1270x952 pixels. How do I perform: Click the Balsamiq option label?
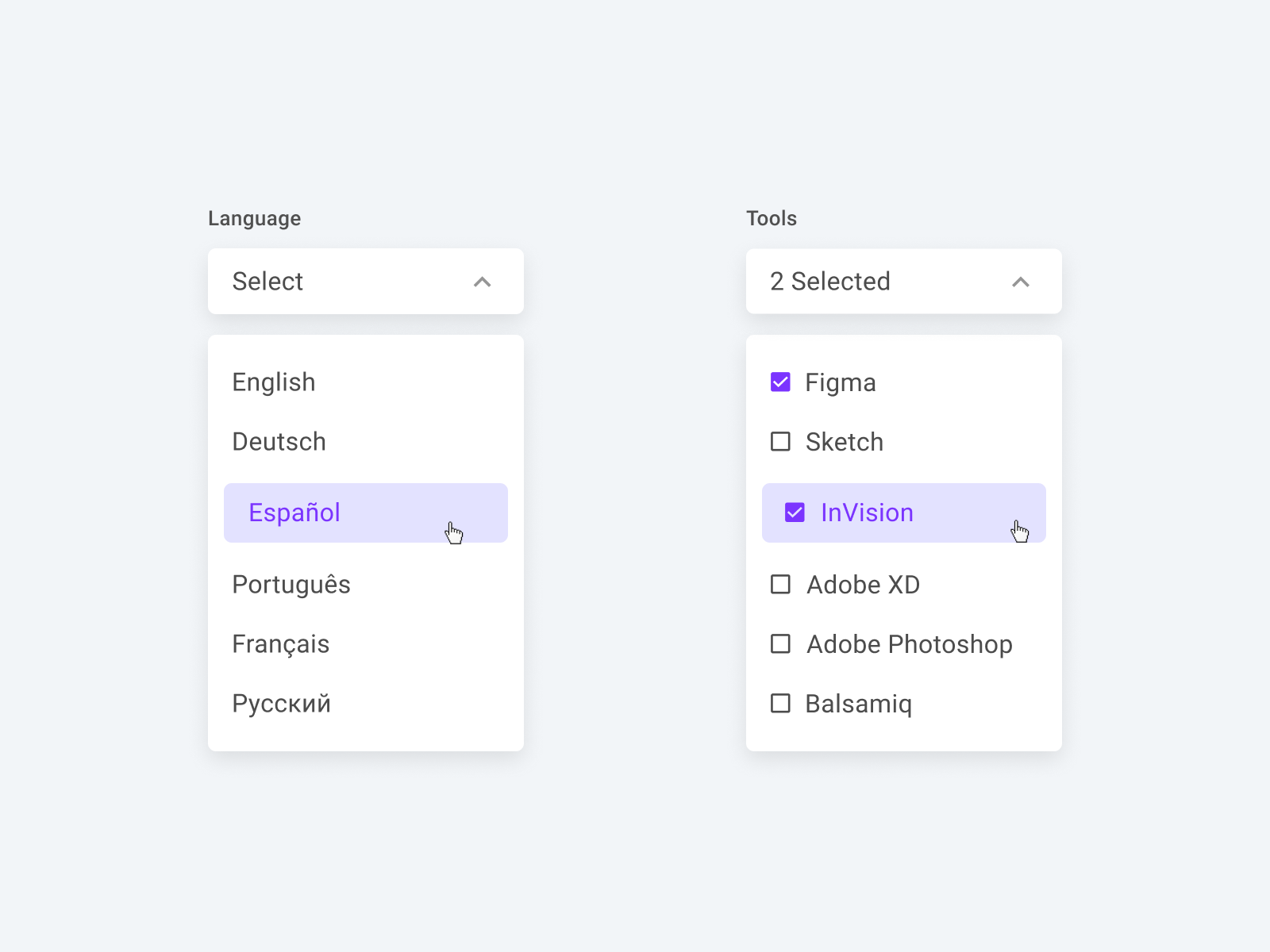(858, 704)
